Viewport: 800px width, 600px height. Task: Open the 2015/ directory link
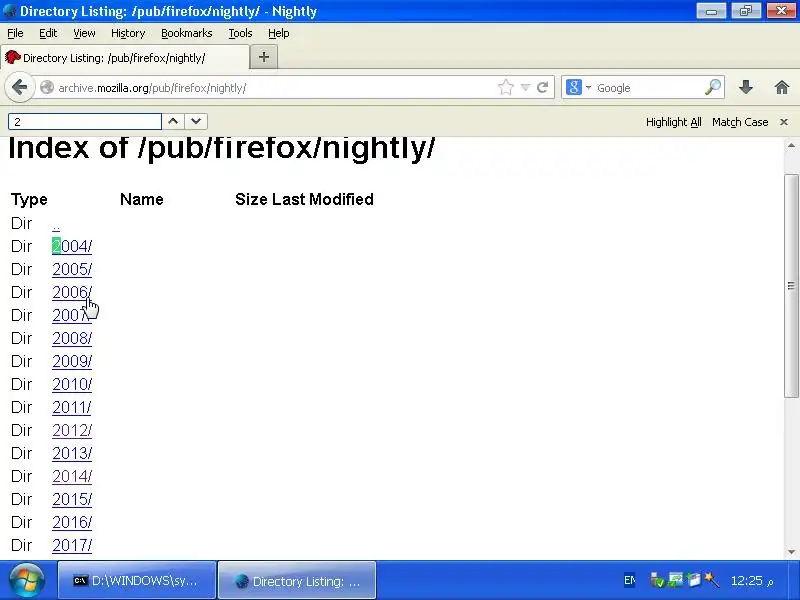(x=72, y=499)
